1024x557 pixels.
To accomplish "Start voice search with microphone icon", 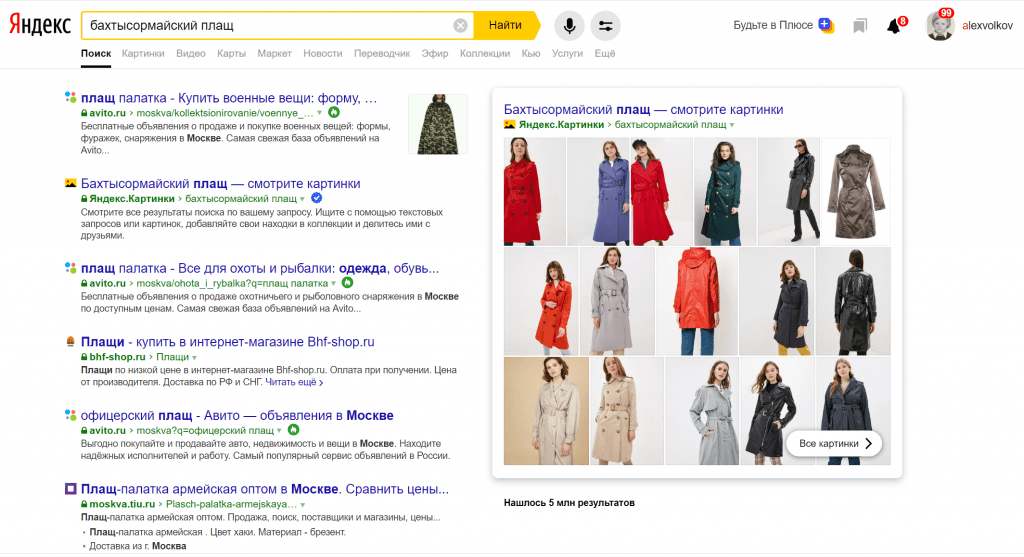I will coord(569,25).
